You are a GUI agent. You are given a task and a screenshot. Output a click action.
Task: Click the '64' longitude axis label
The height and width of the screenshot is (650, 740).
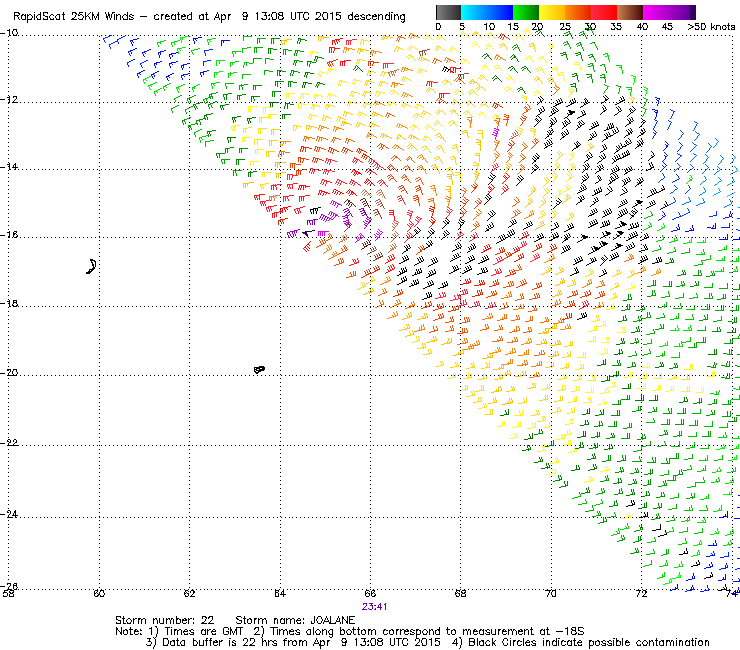(x=280, y=593)
